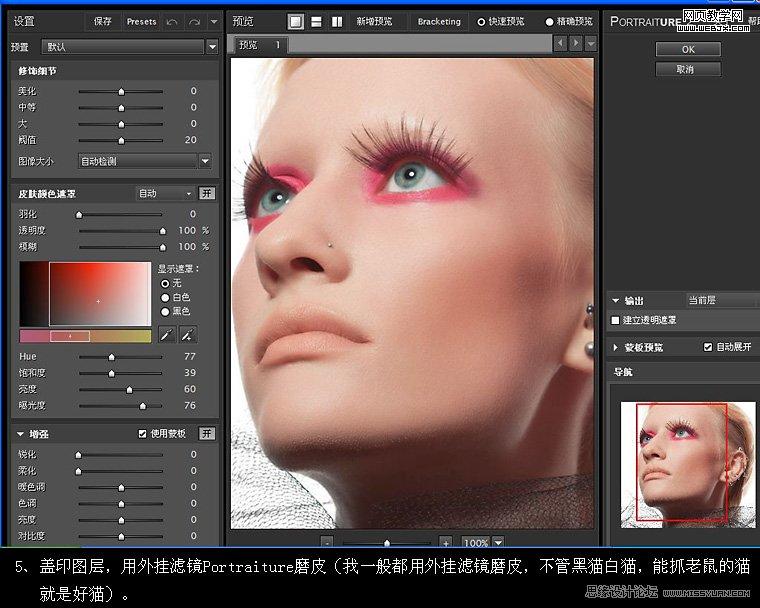
Task: Click the 曝光度 exposure slider
Action: pos(121,406)
